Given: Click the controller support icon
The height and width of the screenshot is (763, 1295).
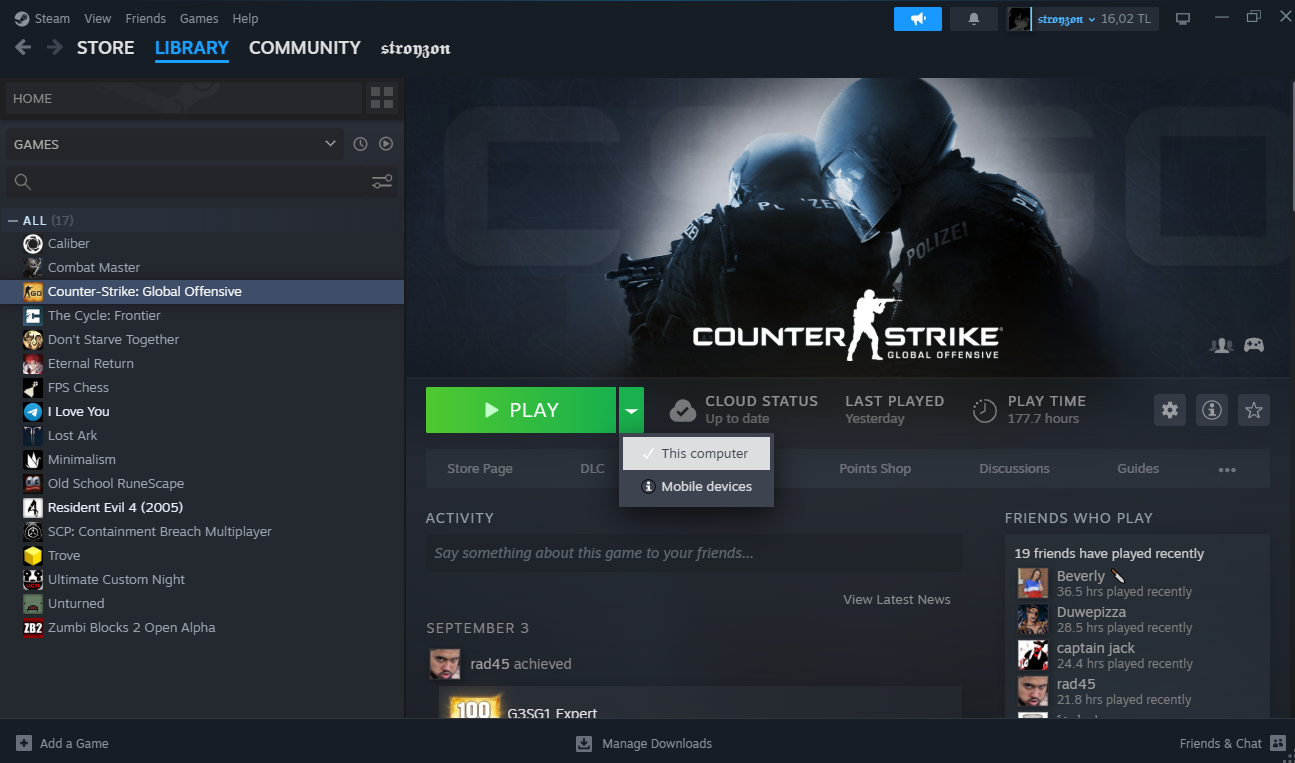Looking at the screenshot, I should [1253, 345].
